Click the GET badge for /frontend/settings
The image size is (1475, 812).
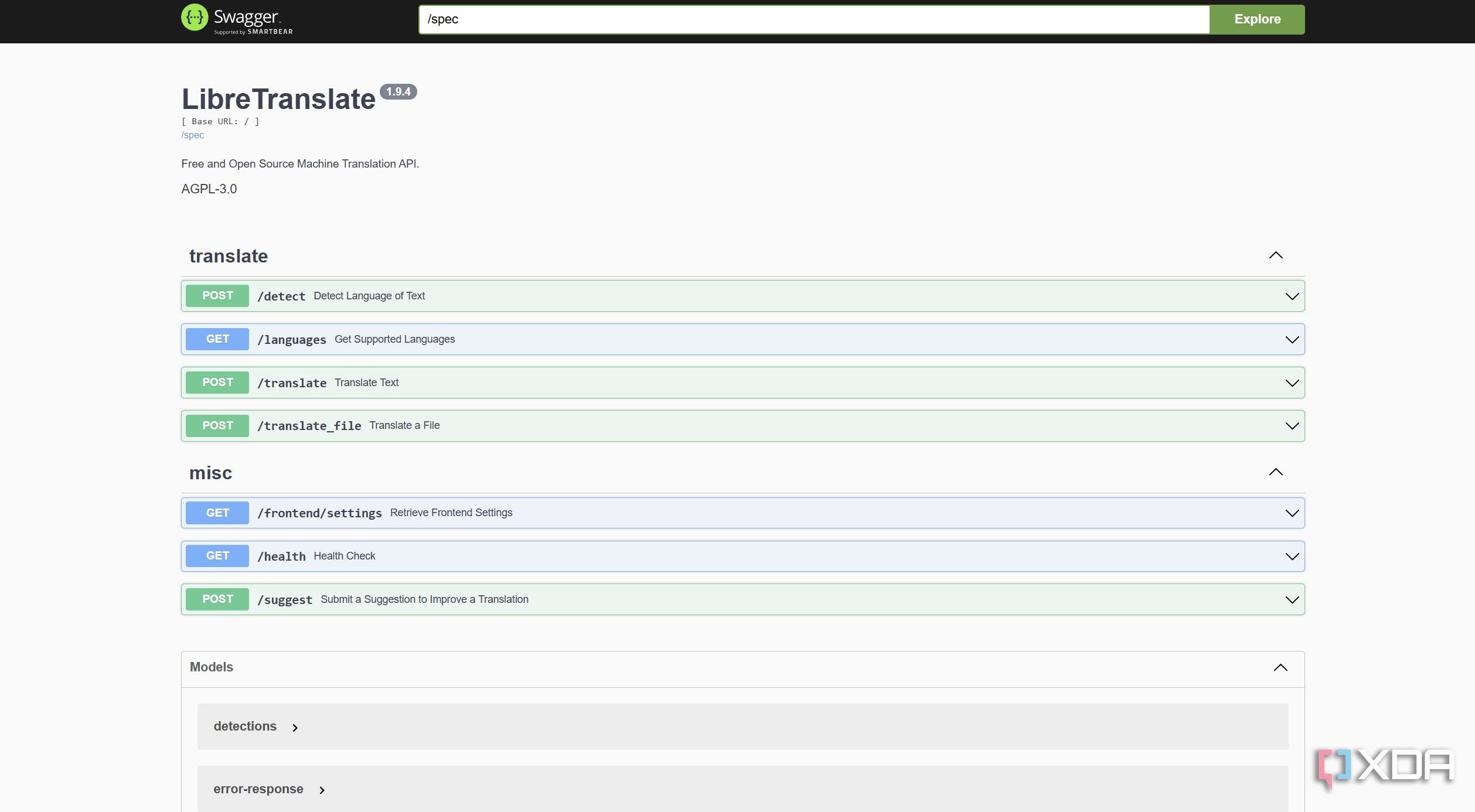click(217, 513)
